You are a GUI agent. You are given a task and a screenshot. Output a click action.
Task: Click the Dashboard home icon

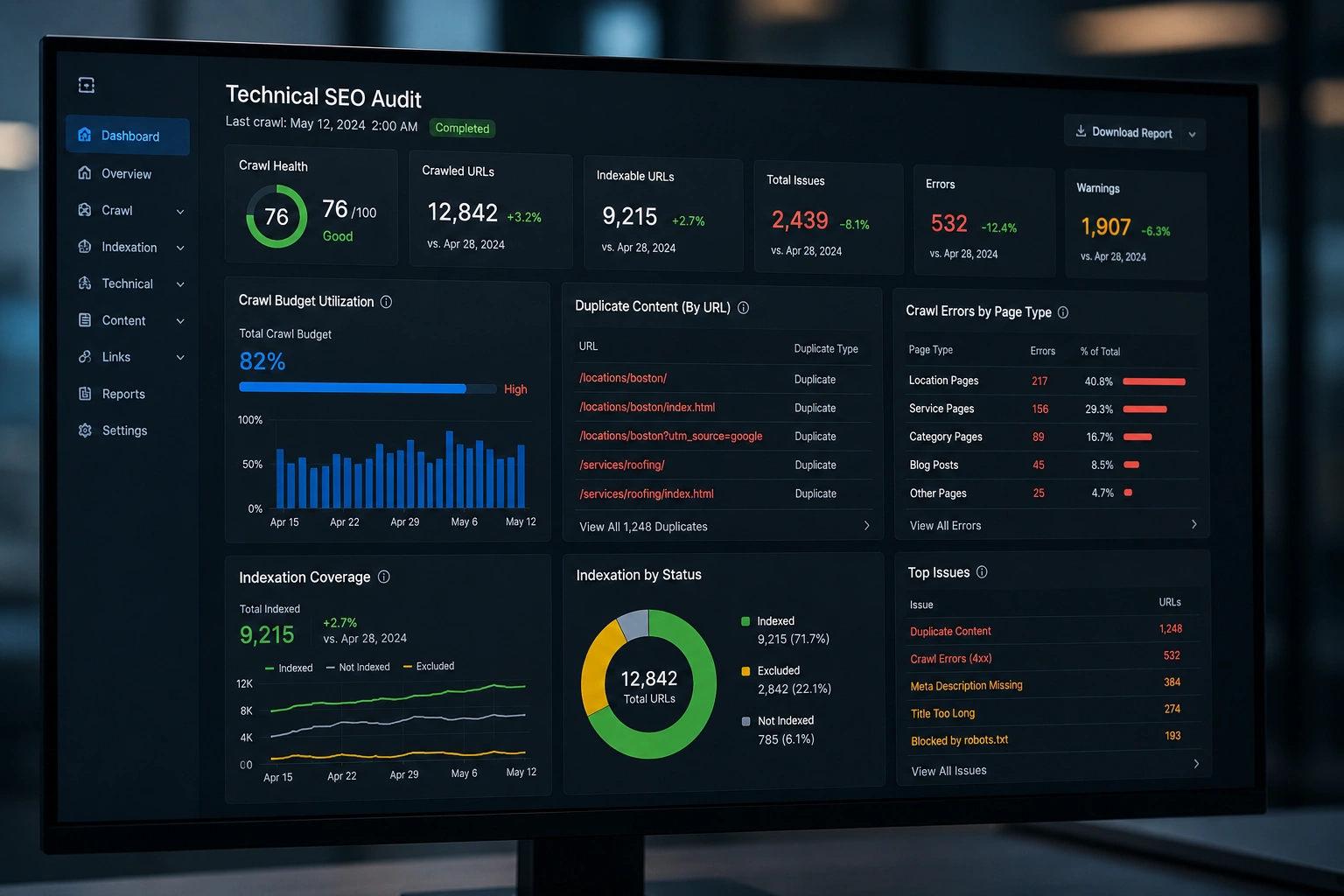click(85, 135)
